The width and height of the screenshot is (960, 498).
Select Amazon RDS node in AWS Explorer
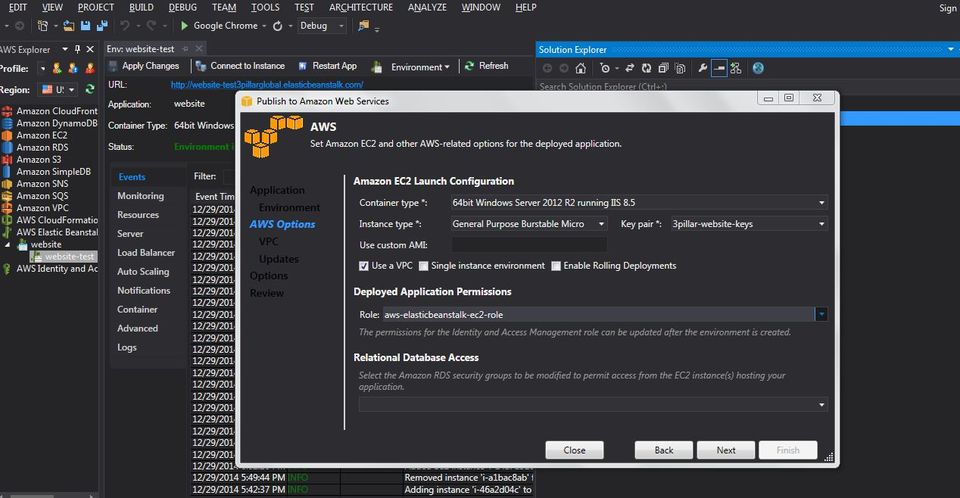tap(42, 147)
